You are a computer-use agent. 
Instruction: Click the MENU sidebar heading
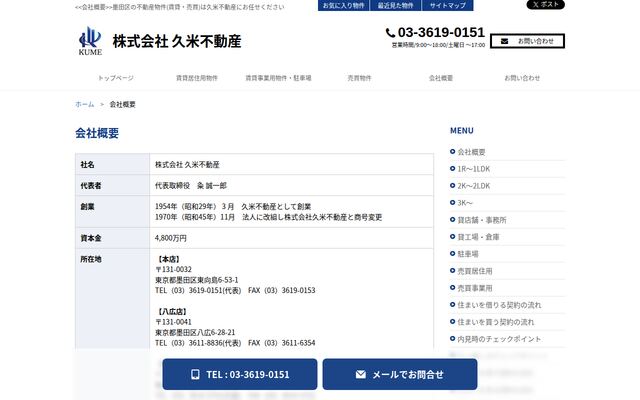tap(462, 131)
